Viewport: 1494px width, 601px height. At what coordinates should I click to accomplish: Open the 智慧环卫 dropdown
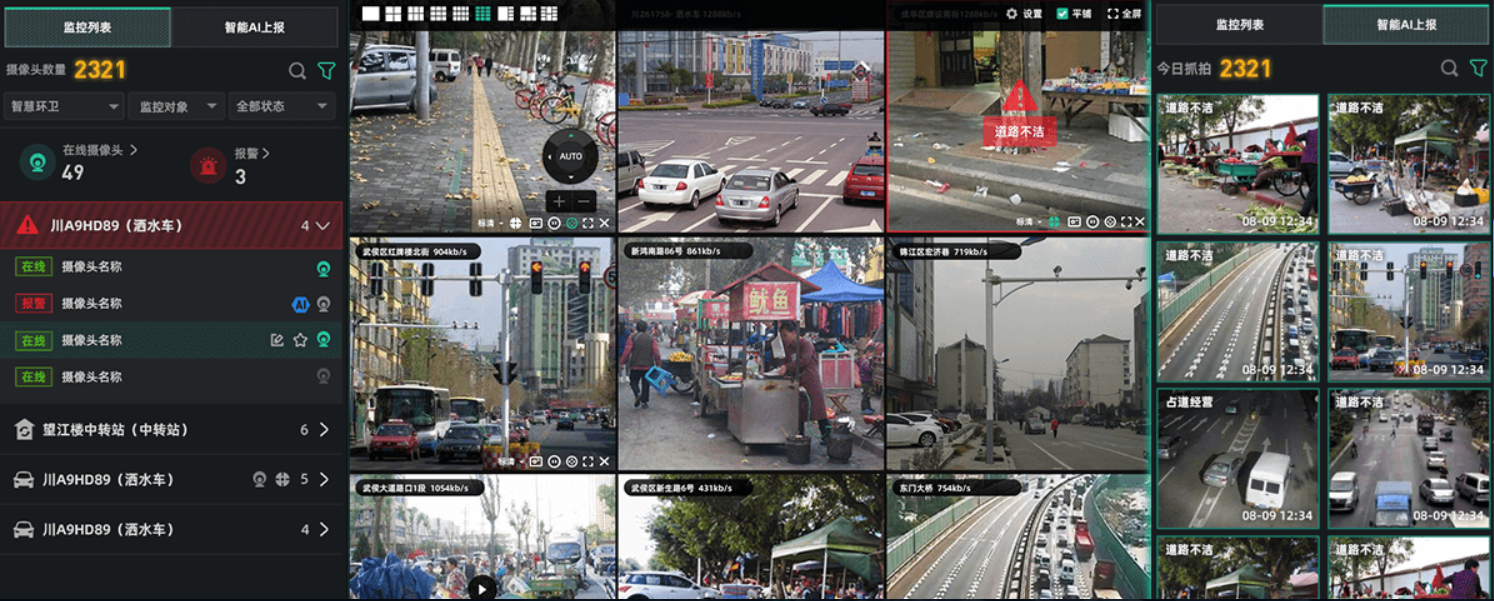click(63, 106)
